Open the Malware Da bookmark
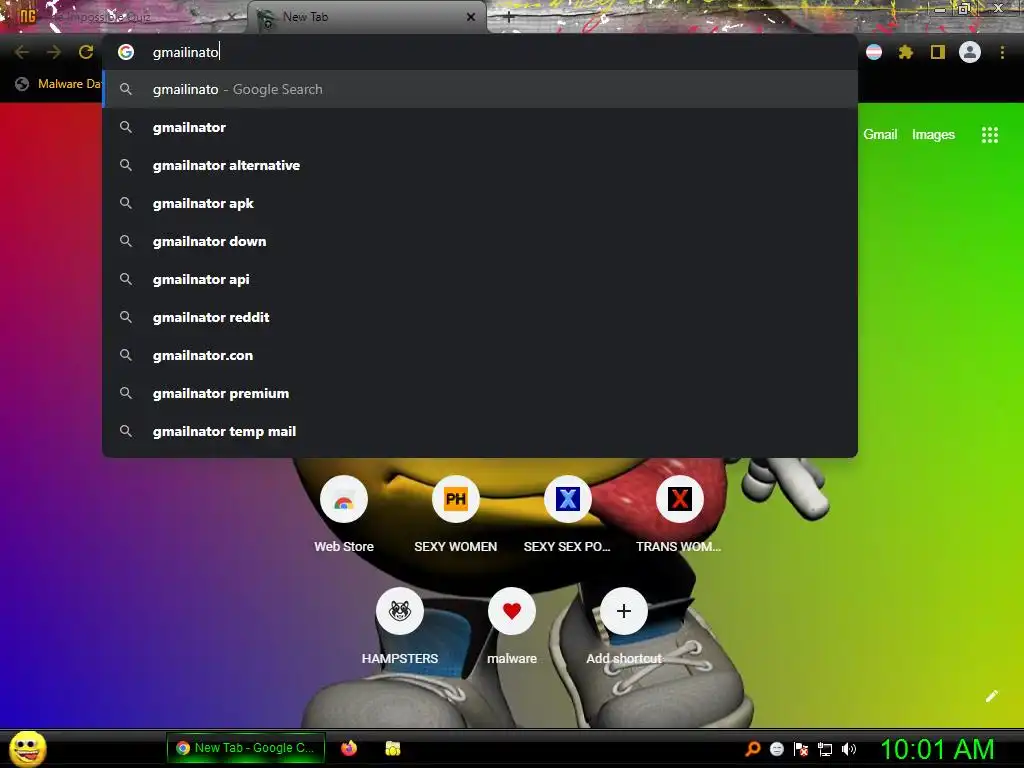This screenshot has width=1024, height=768. [x=59, y=84]
